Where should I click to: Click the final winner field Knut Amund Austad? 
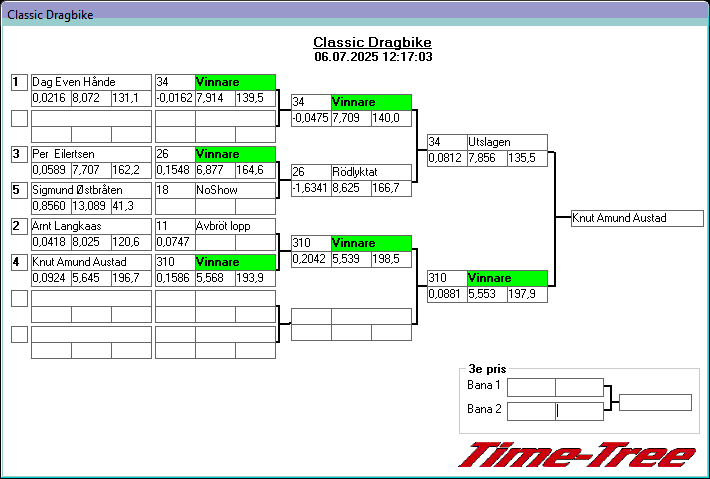(x=638, y=218)
